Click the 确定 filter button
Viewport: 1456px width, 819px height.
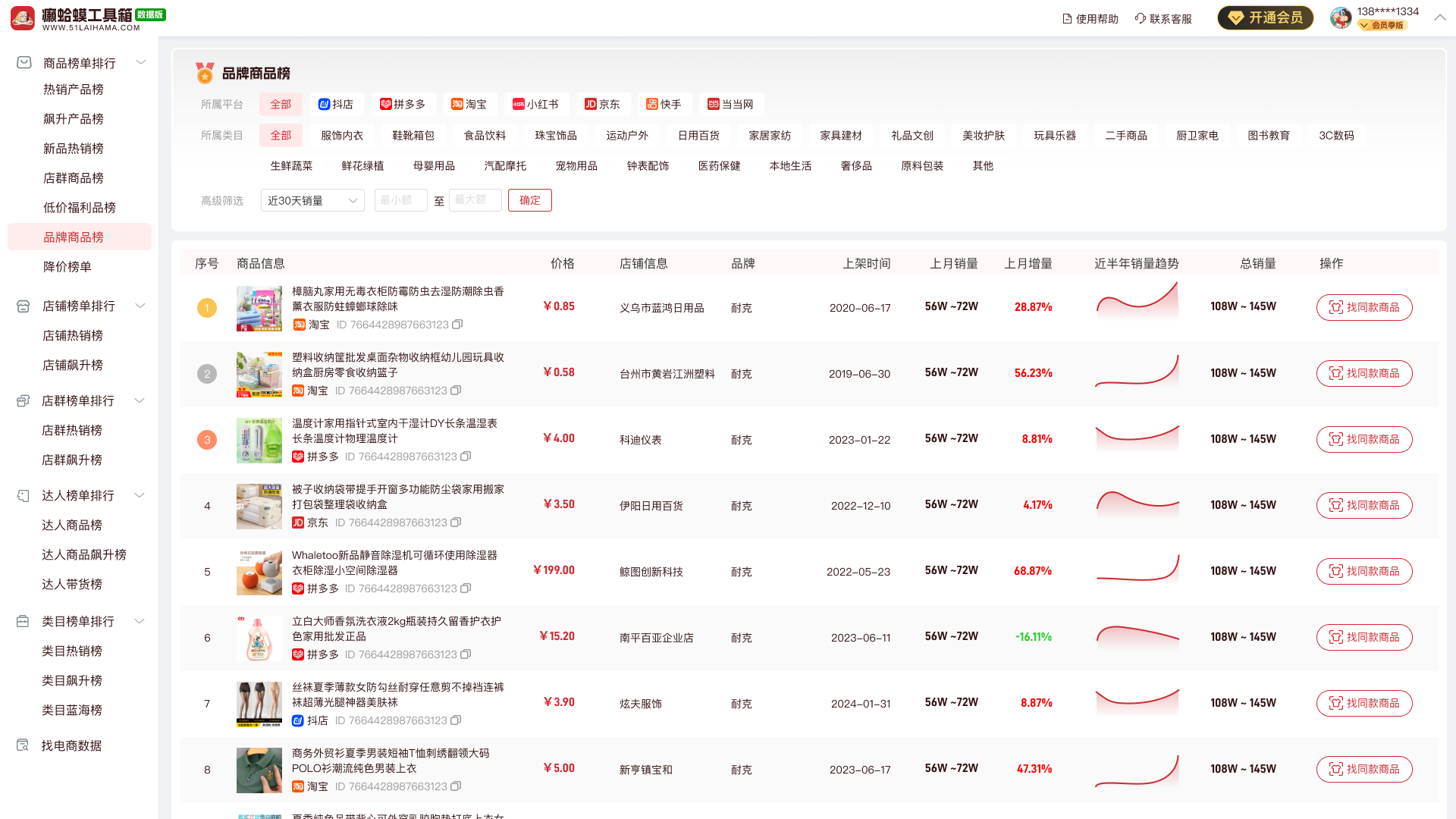(529, 200)
